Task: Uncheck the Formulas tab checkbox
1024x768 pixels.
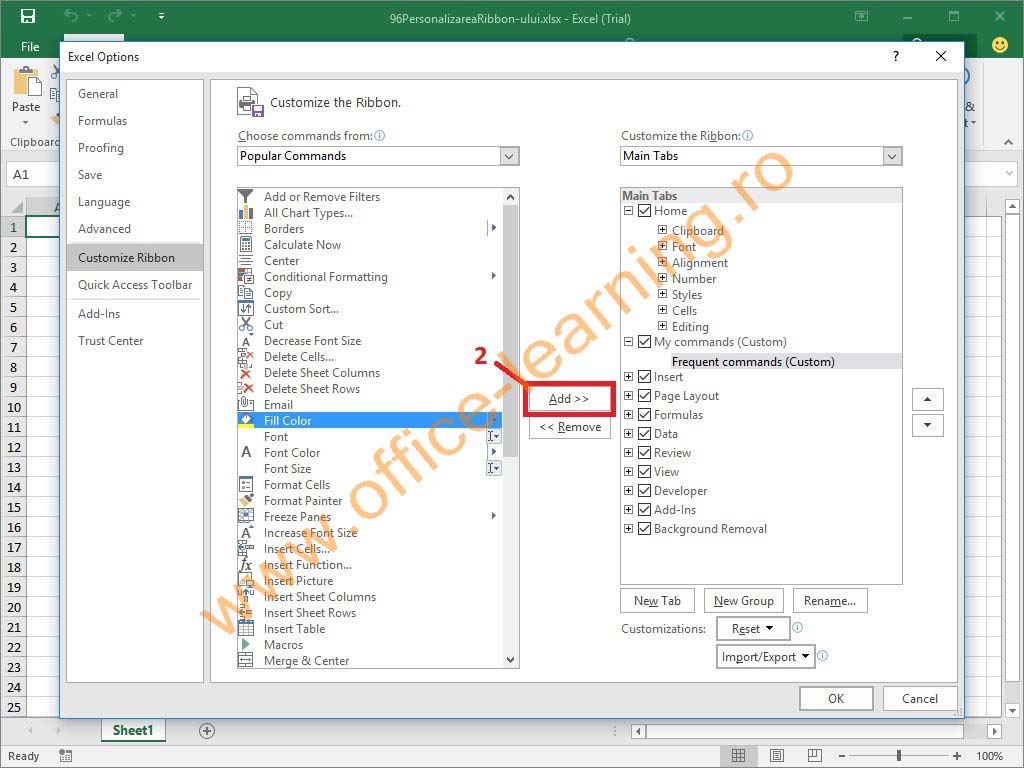Action: [644, 415]
